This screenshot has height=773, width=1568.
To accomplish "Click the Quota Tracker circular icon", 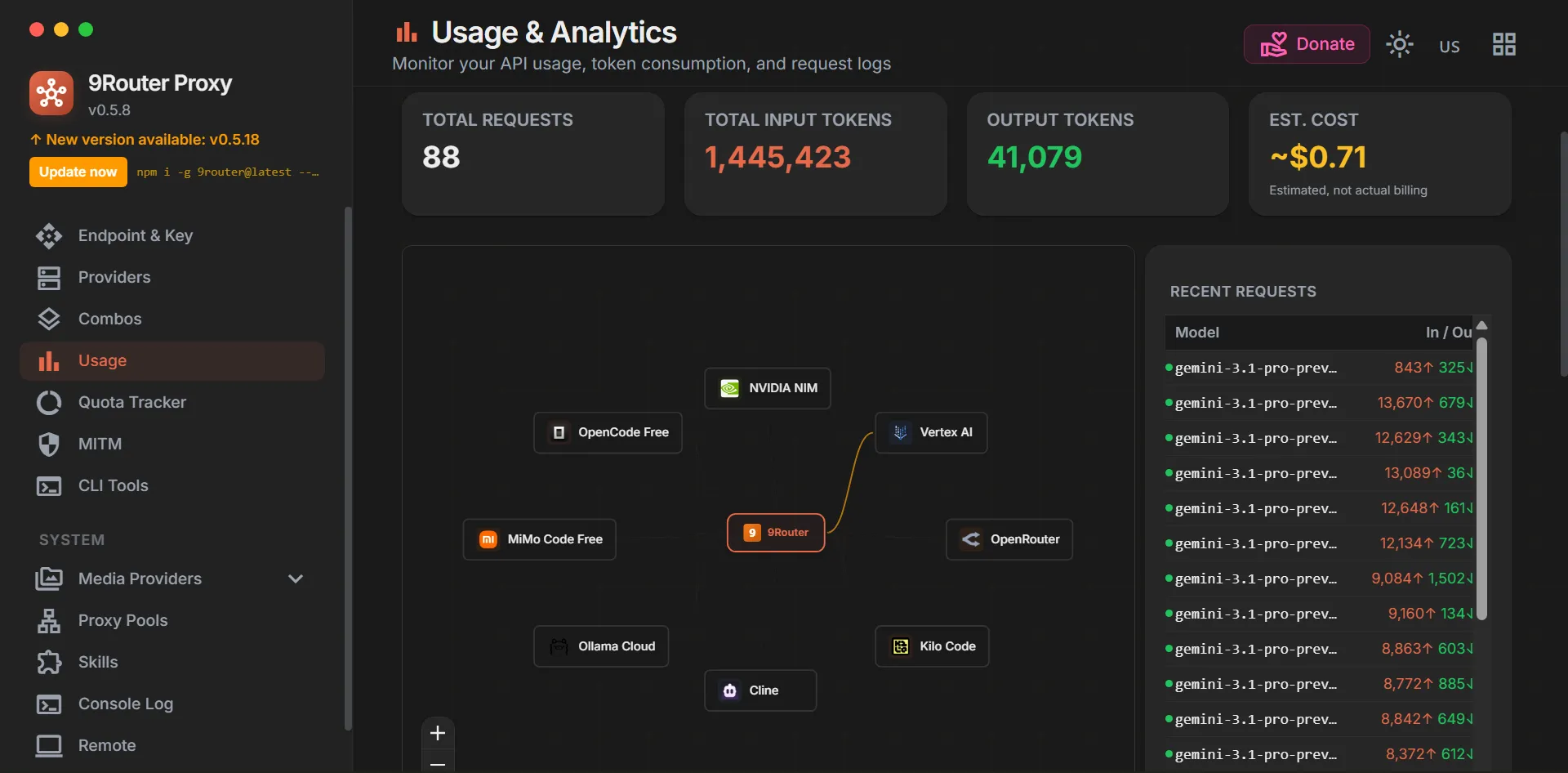I will (x=49, y=403).
